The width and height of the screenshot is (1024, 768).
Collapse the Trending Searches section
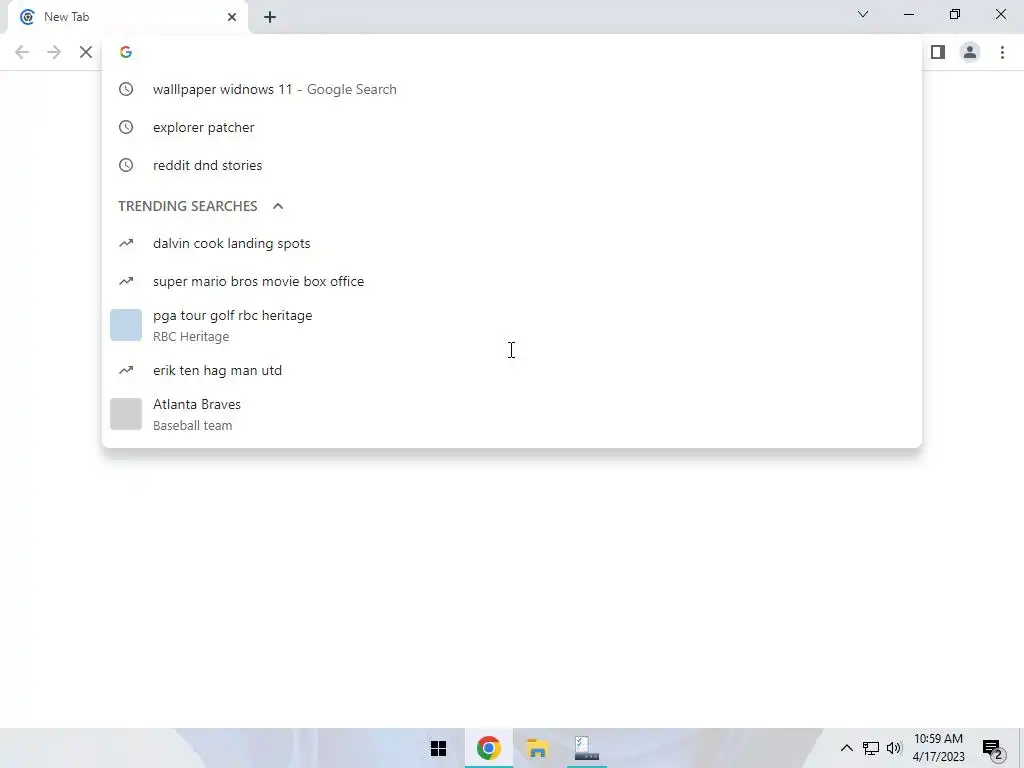pyautogui.click(x=278, y=206)
